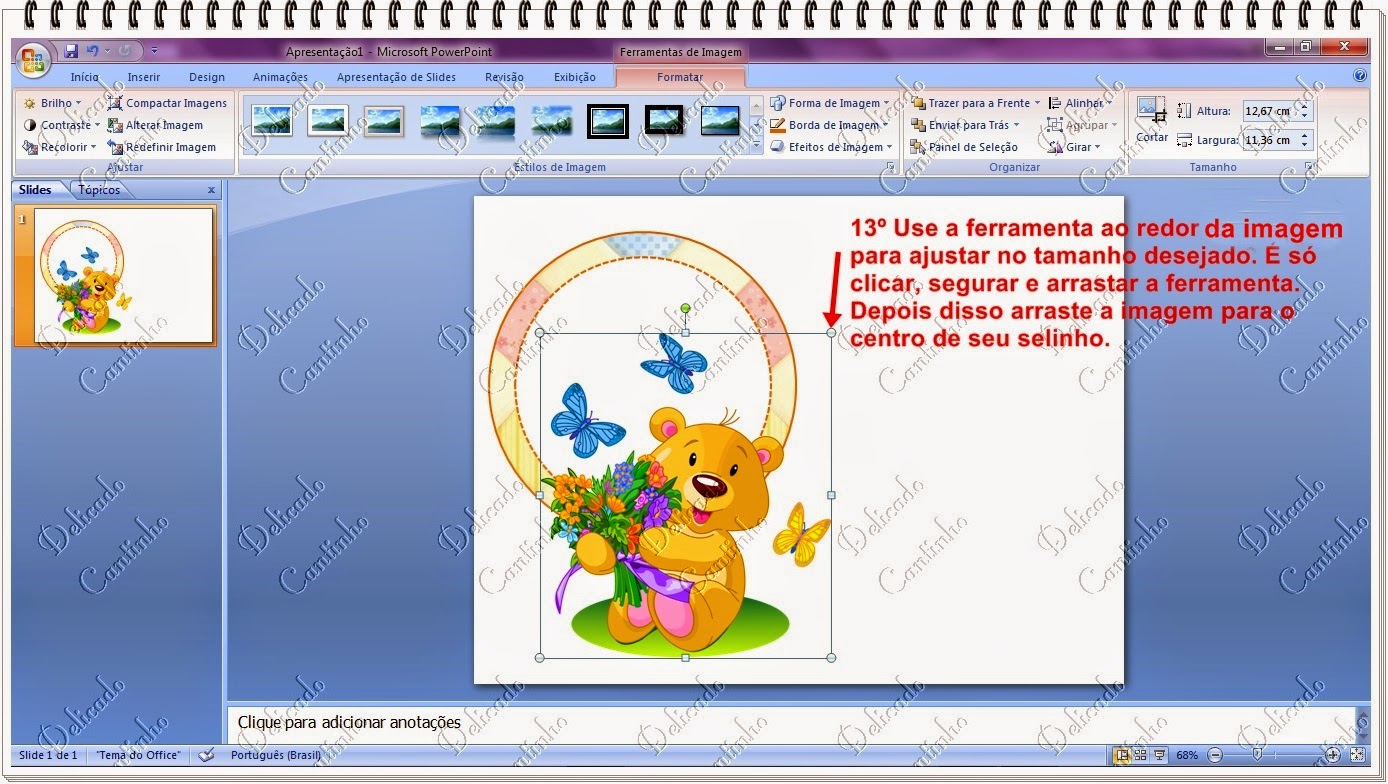Open the undo history dropdown arrow
The image size is (1388, 784).
pyautogui.click(x=105, y=51)
